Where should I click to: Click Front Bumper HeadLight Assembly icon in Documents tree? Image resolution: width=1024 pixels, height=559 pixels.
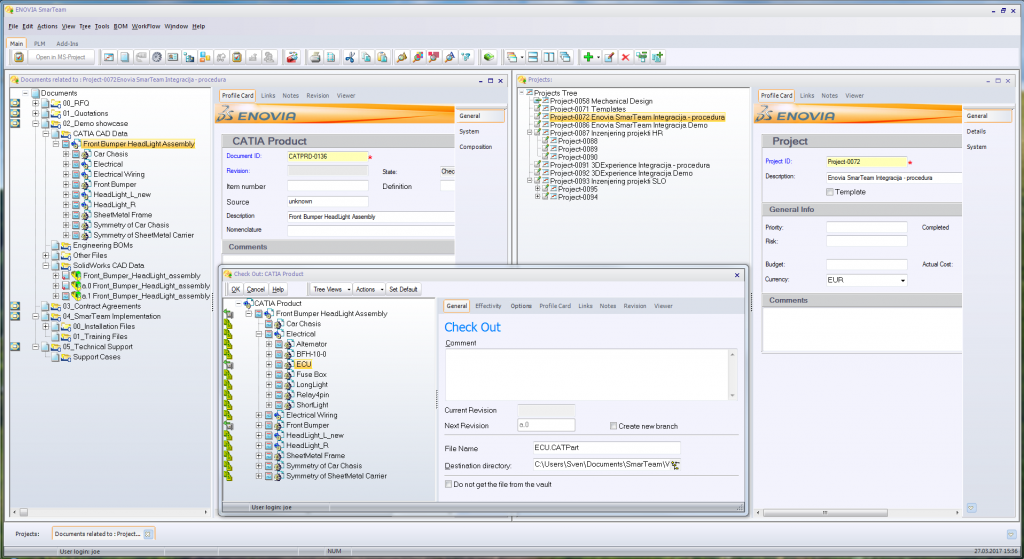click(76, 144)
